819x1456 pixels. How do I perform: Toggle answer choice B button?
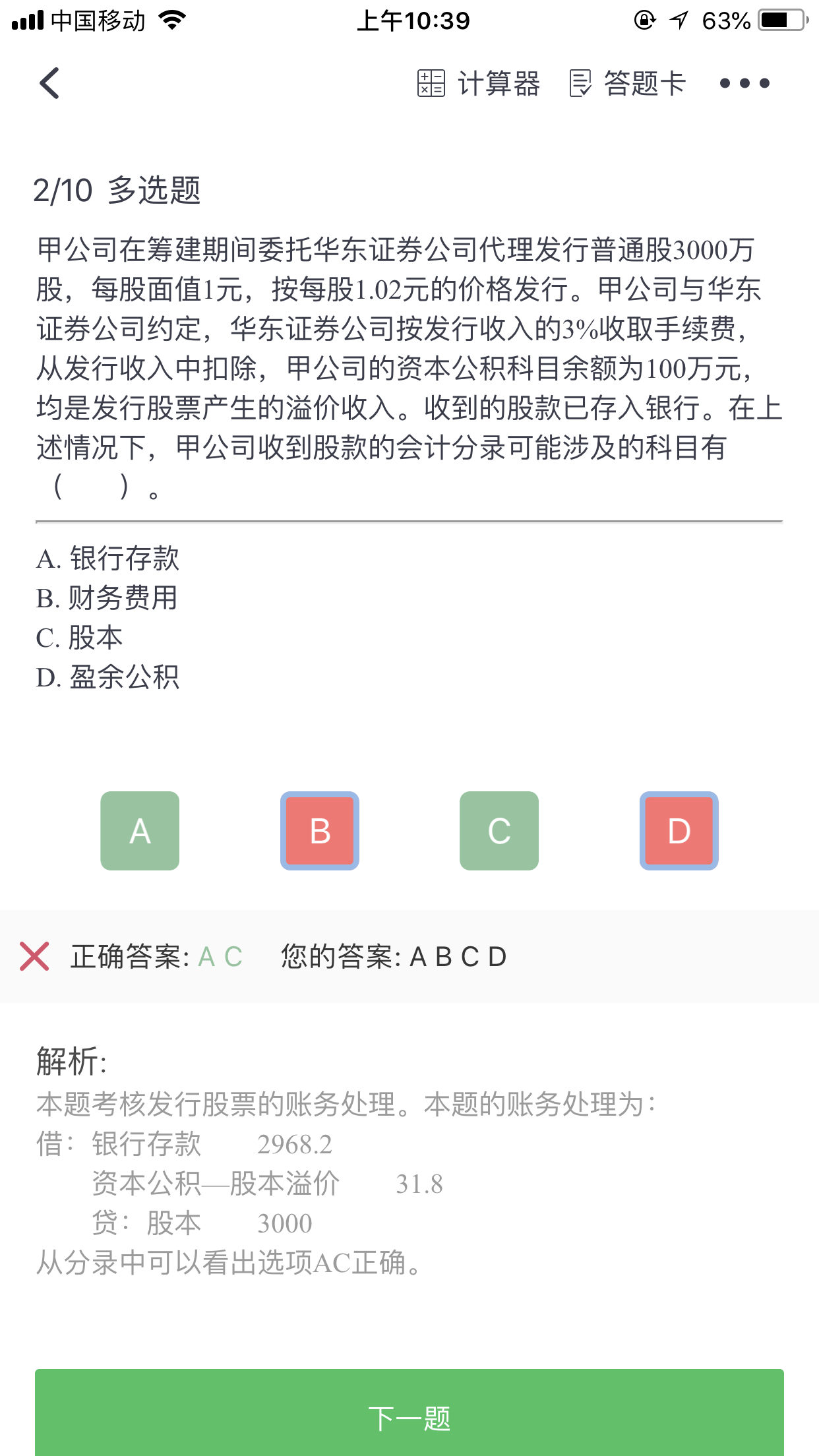click(x=320, y=831)
